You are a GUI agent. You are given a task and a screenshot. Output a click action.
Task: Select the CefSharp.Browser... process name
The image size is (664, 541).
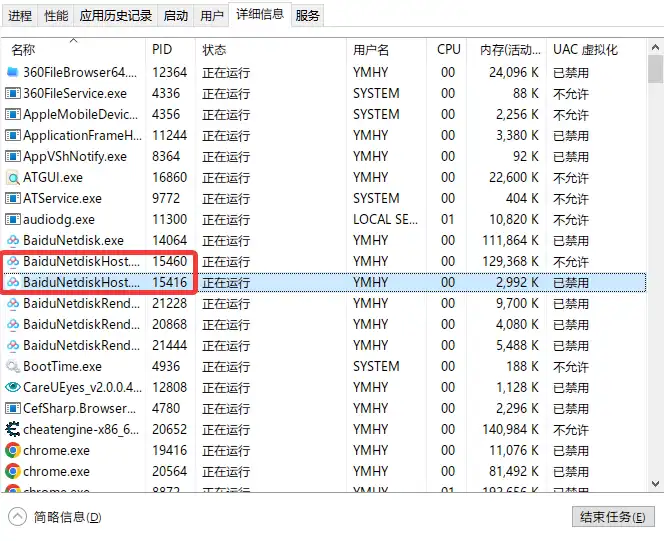pyautogui.click(x=80, y=409)
